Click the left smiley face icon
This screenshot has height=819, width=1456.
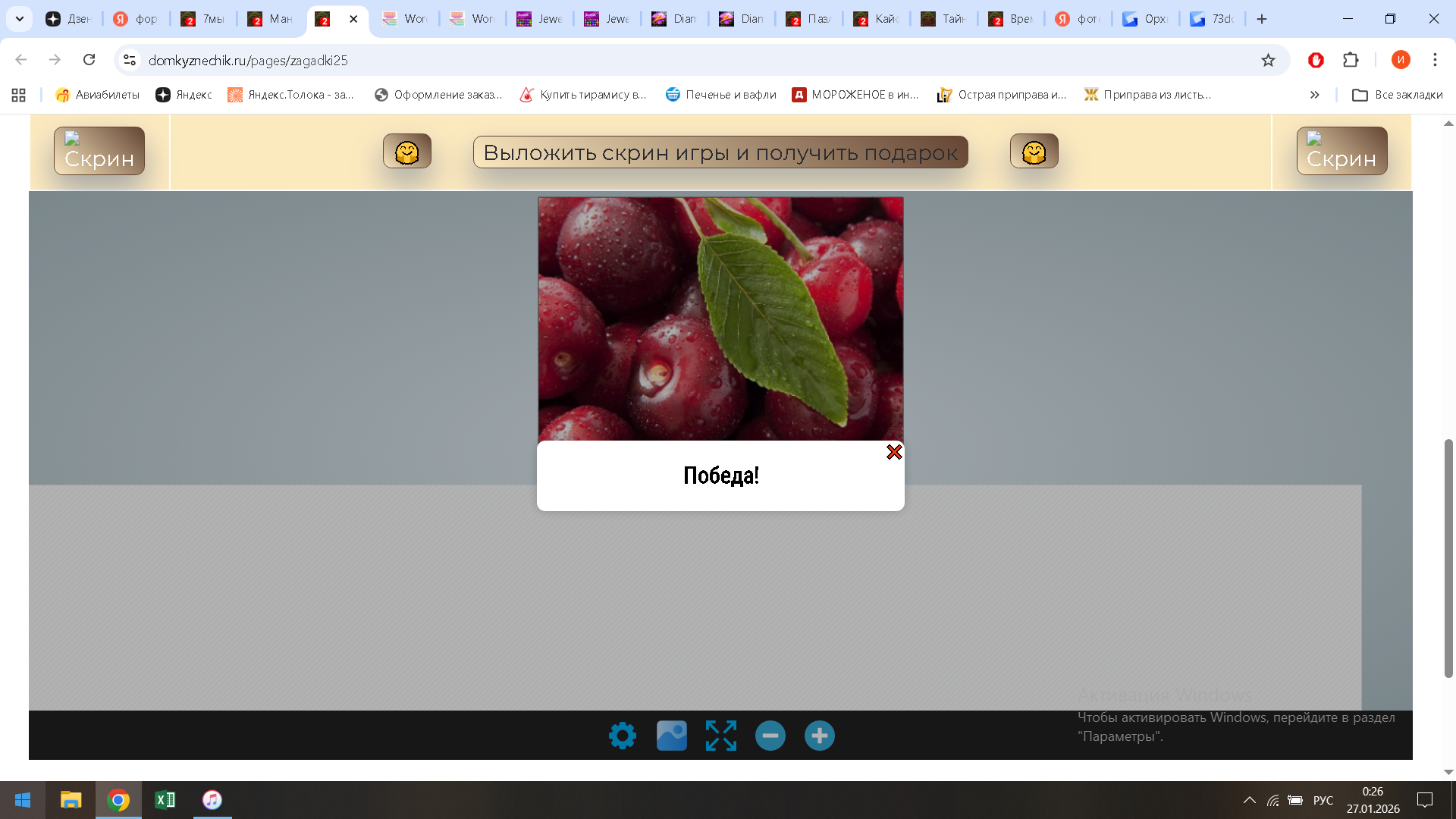click(x=406, y=151)
